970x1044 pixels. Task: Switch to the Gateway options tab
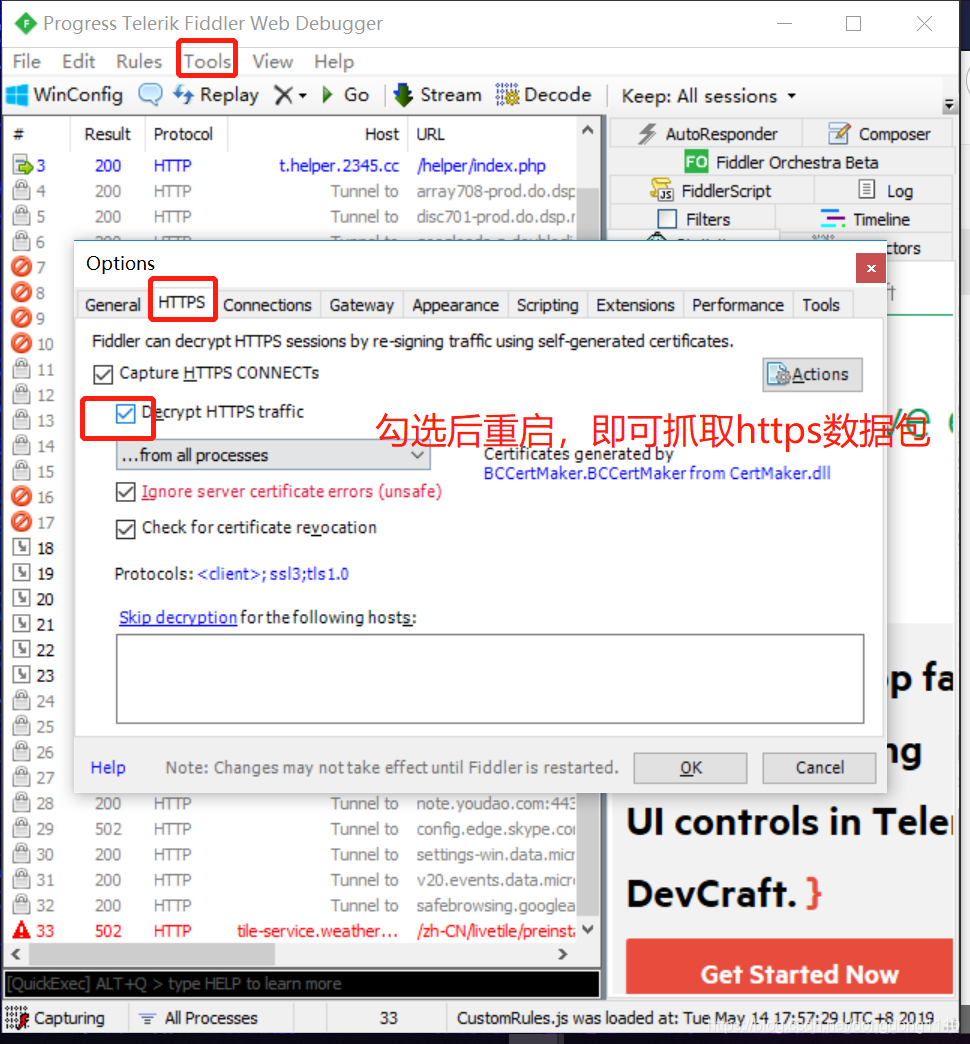[362, 305]
